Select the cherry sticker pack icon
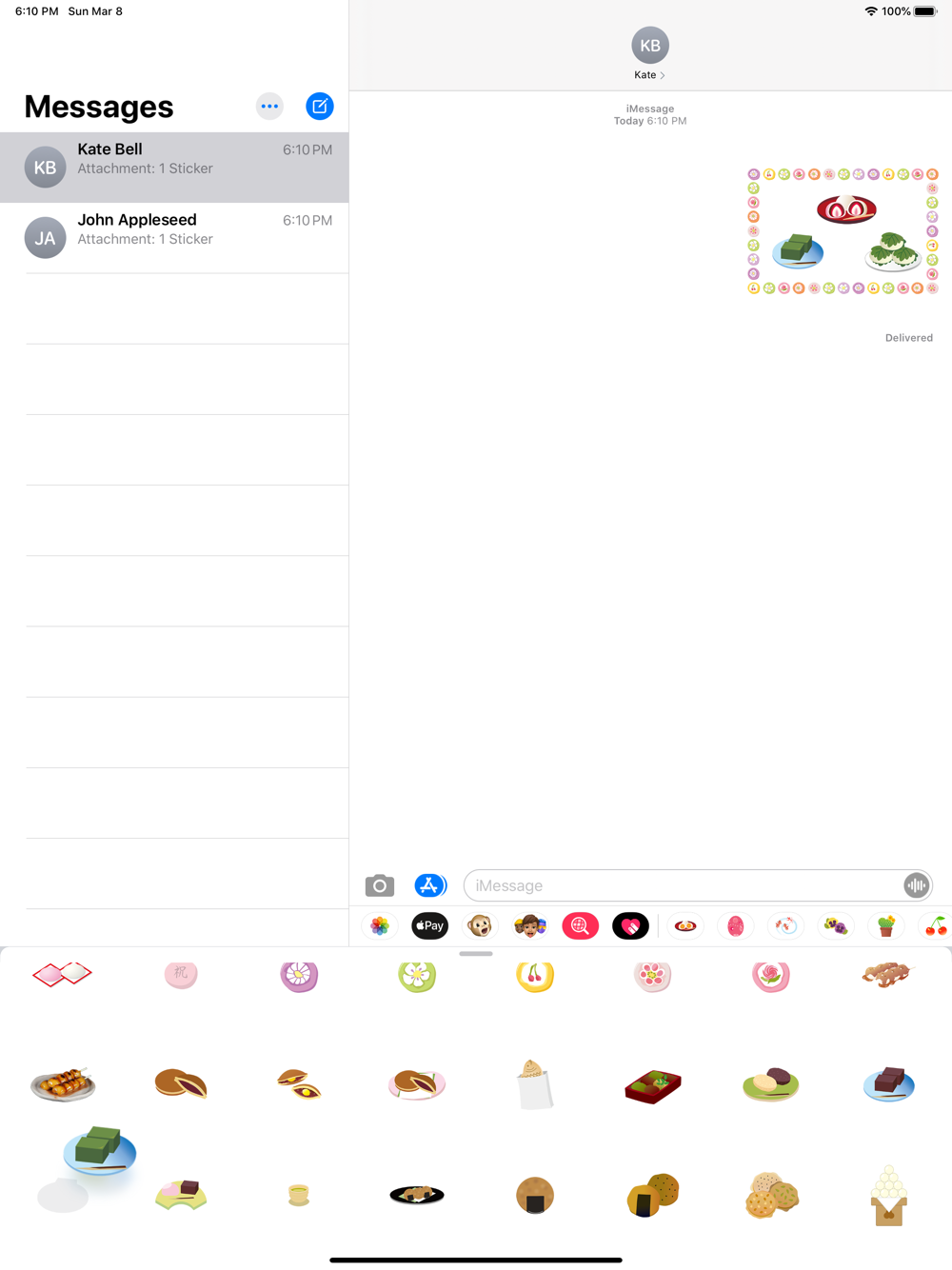Screen dimensions: 952x1270 tap(936, 925)
